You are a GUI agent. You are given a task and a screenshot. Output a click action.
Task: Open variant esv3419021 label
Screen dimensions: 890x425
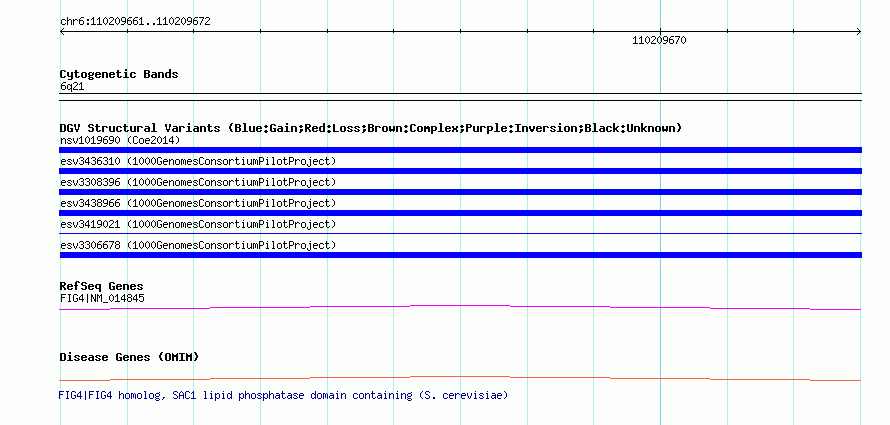(x=198, y=224)
